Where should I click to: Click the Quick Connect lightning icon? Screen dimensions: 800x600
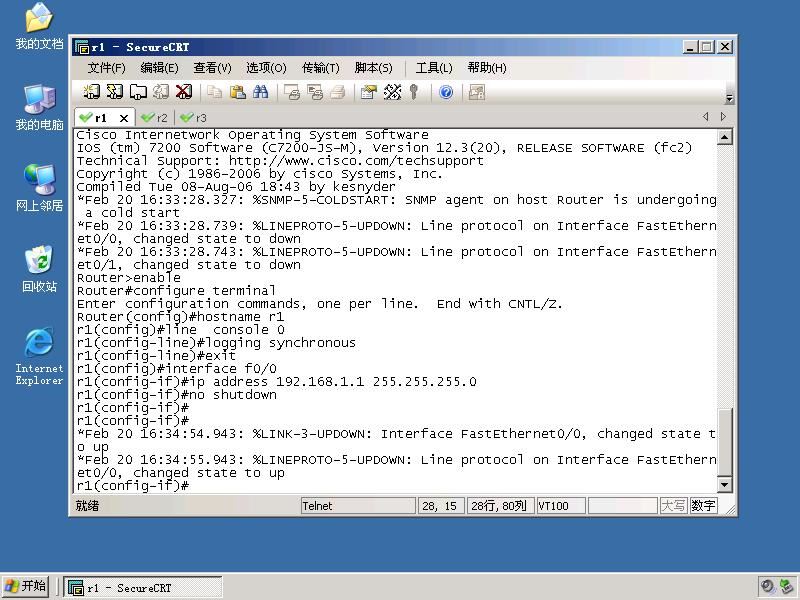(115, 92)
